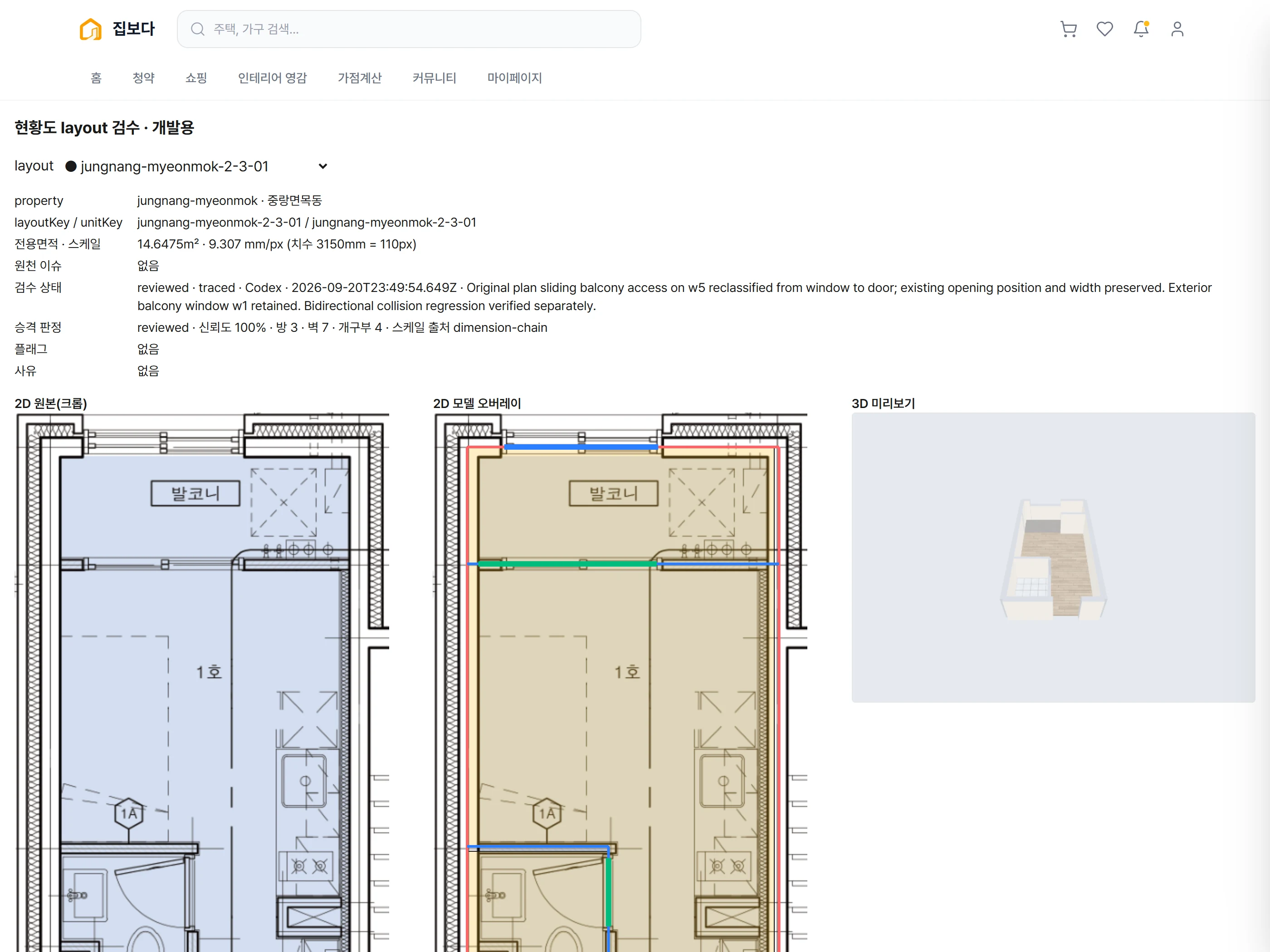Screen dimensions: 1270x952
Task: Click the property value jungnang-myeonmok · 중랑면목동
Action: (x=229, y=200)
